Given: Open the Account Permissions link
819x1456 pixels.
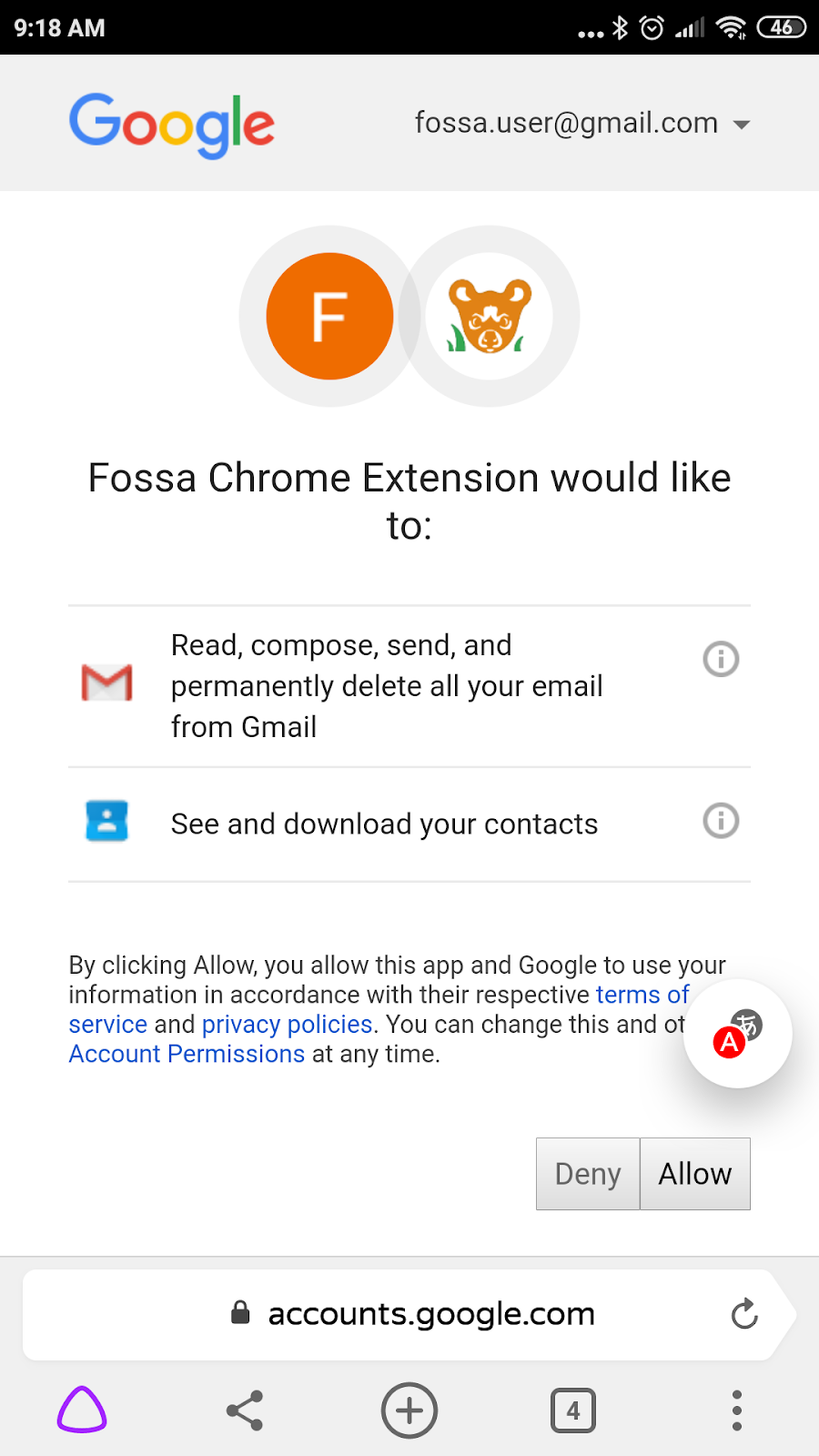Looking at the screenshot, I should click(187, 1054).
